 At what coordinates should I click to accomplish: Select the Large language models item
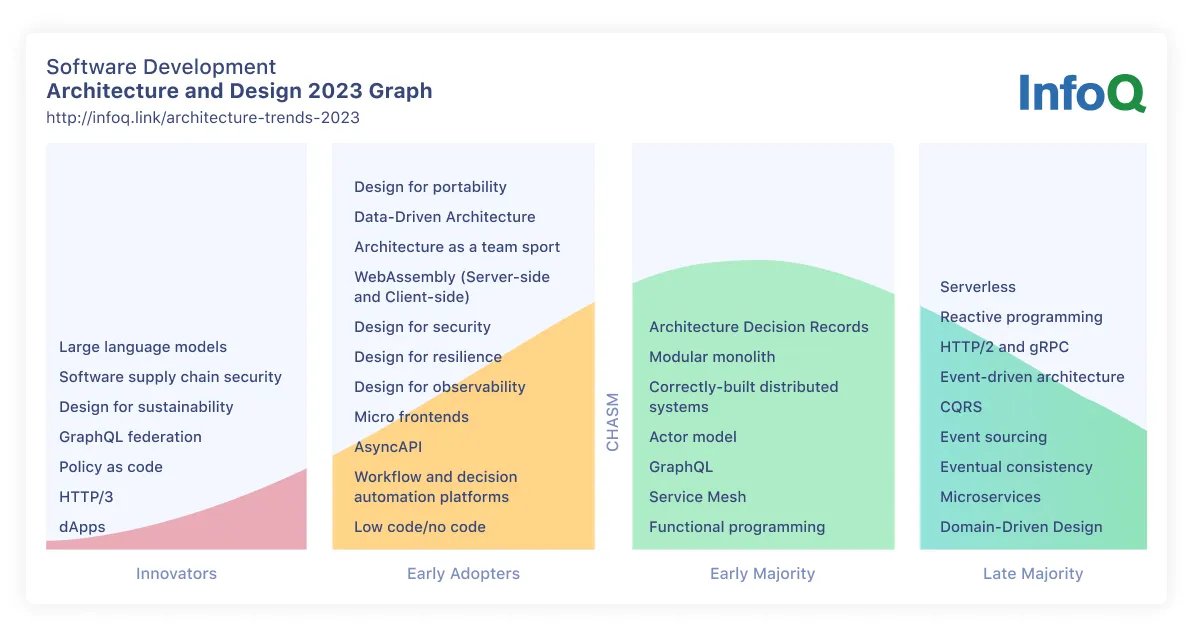(x=143, y=347)
